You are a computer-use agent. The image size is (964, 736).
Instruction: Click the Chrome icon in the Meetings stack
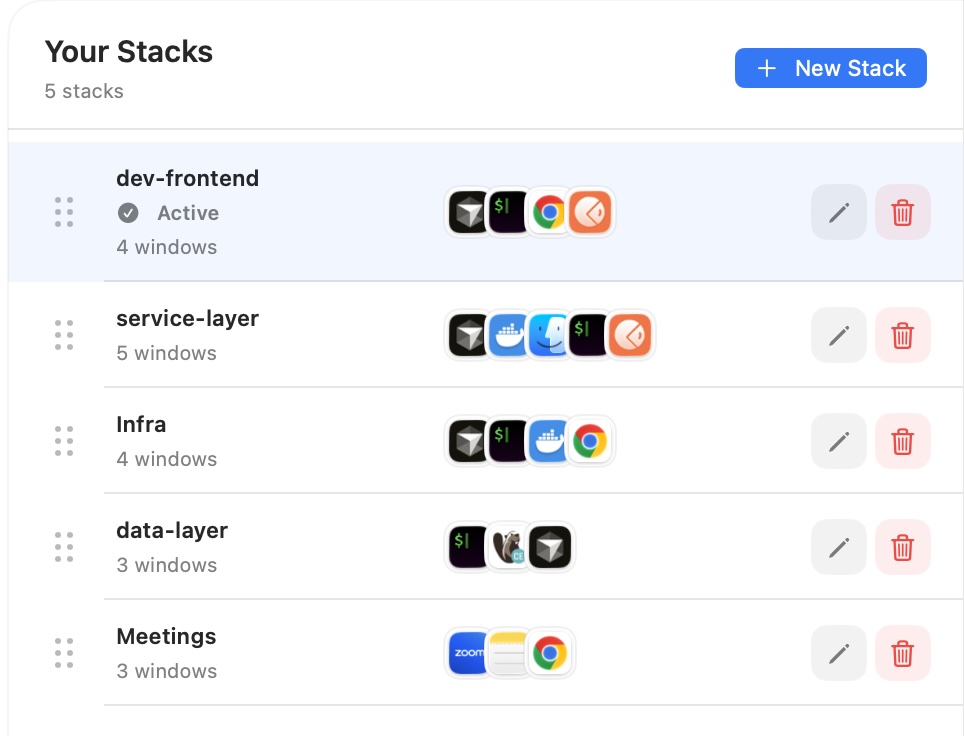point(550,652)
